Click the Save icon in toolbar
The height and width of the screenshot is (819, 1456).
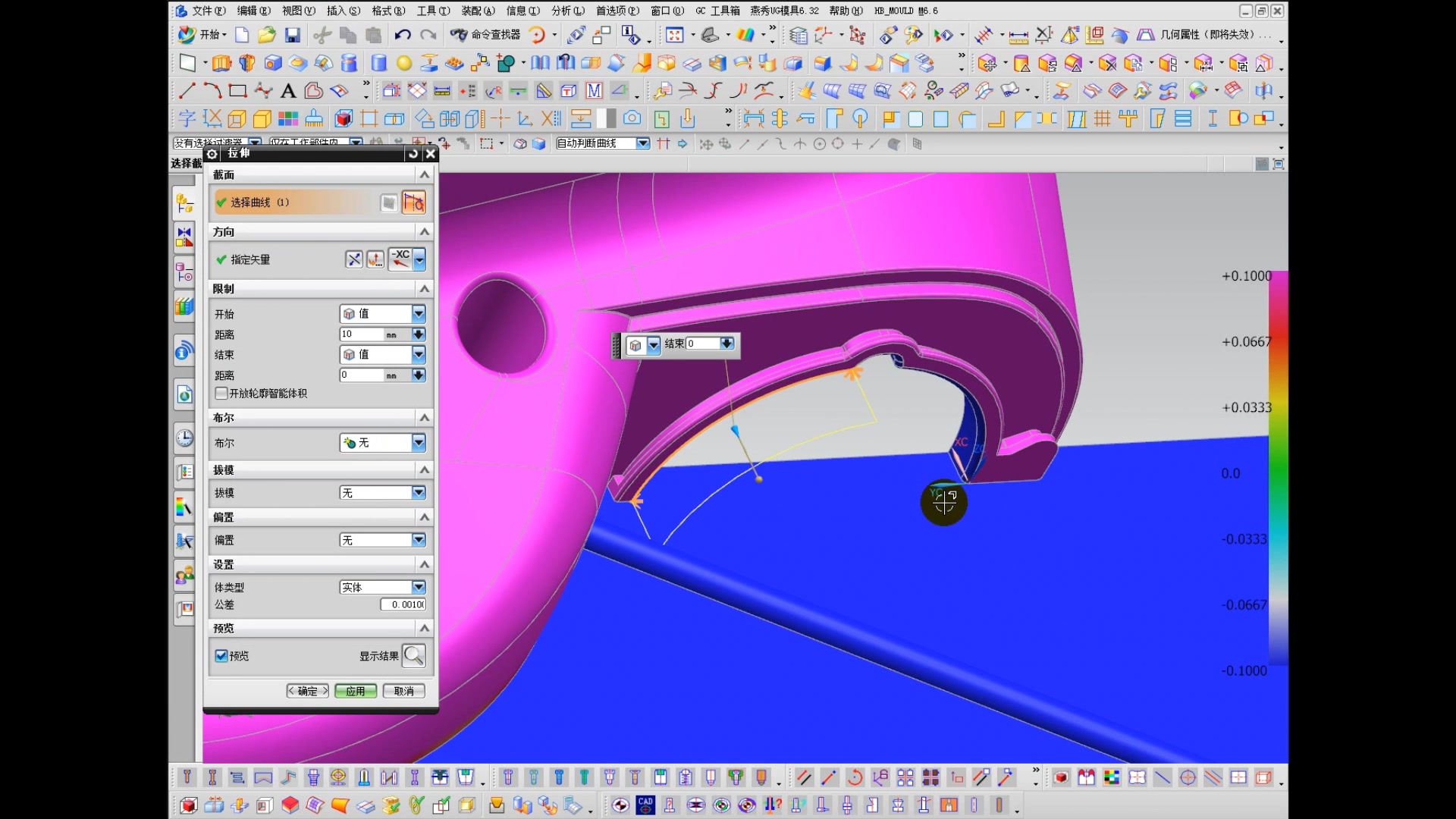pyautogui.click(x=292, y=35)
